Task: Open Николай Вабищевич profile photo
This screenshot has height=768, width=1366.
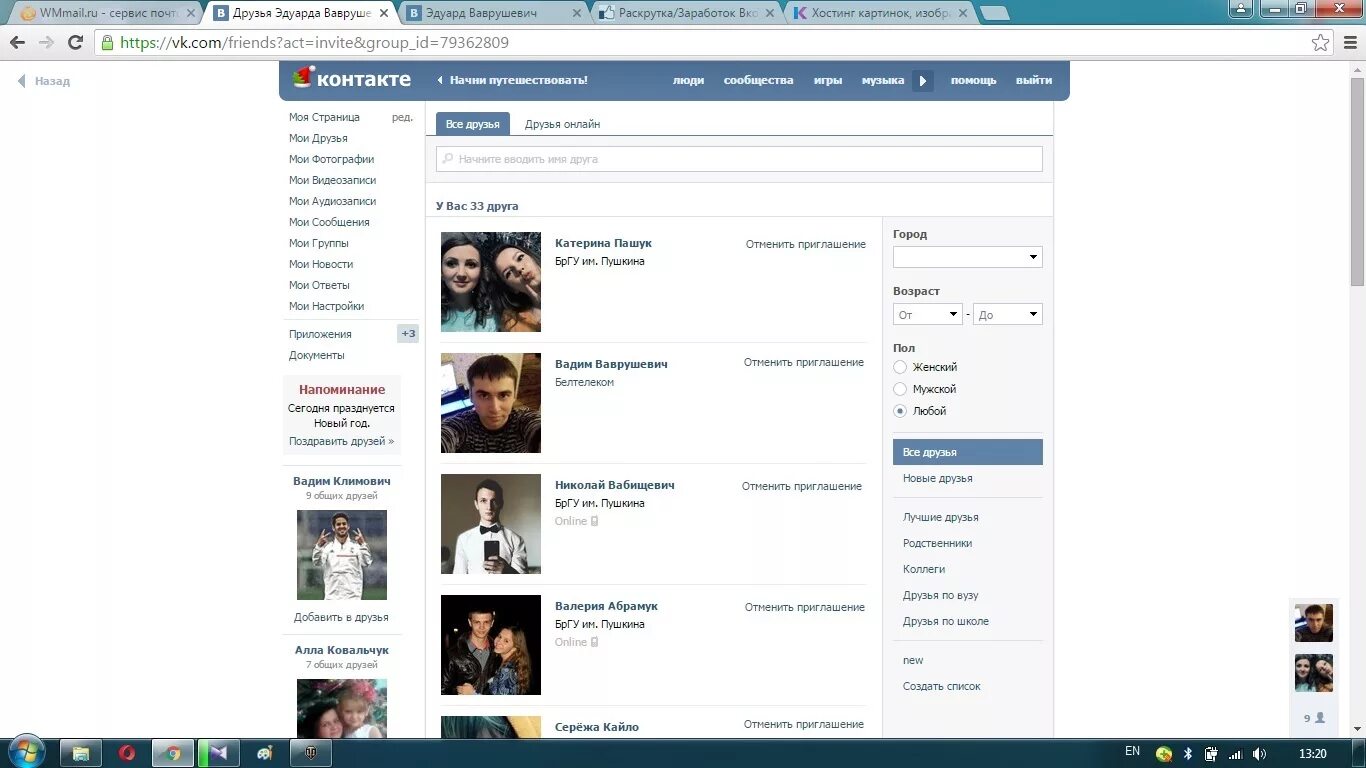Action: coord(491,524)
